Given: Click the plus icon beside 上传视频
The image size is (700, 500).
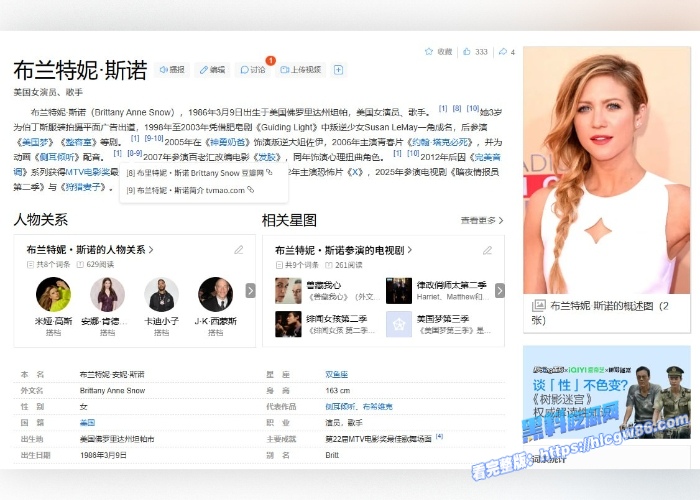Looking at the screenshot, I should click(x=338, y=70).
